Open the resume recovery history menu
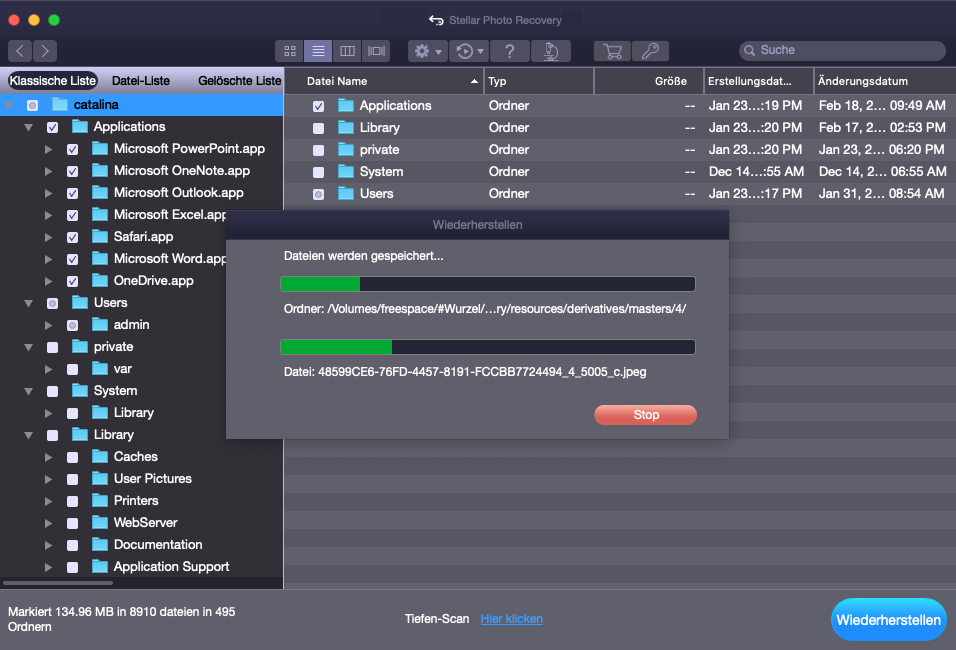956x650 pixels. (469, 51)
